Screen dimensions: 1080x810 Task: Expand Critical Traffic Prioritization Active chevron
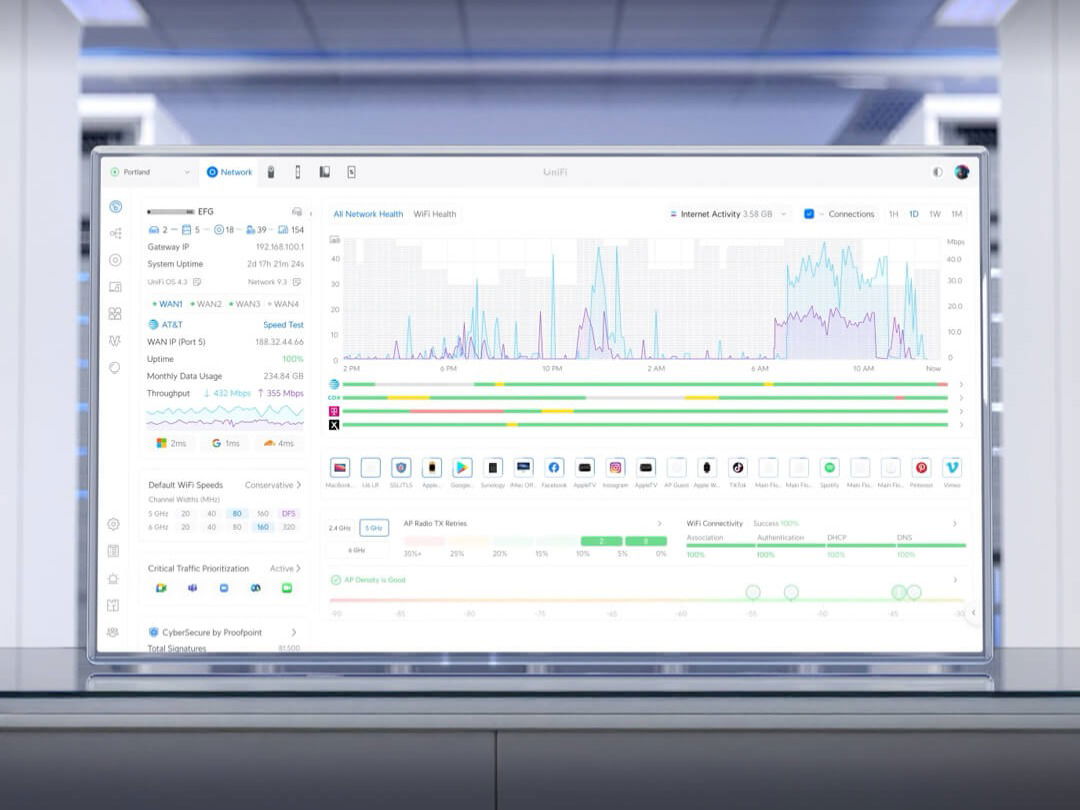[x=297, y=568]
